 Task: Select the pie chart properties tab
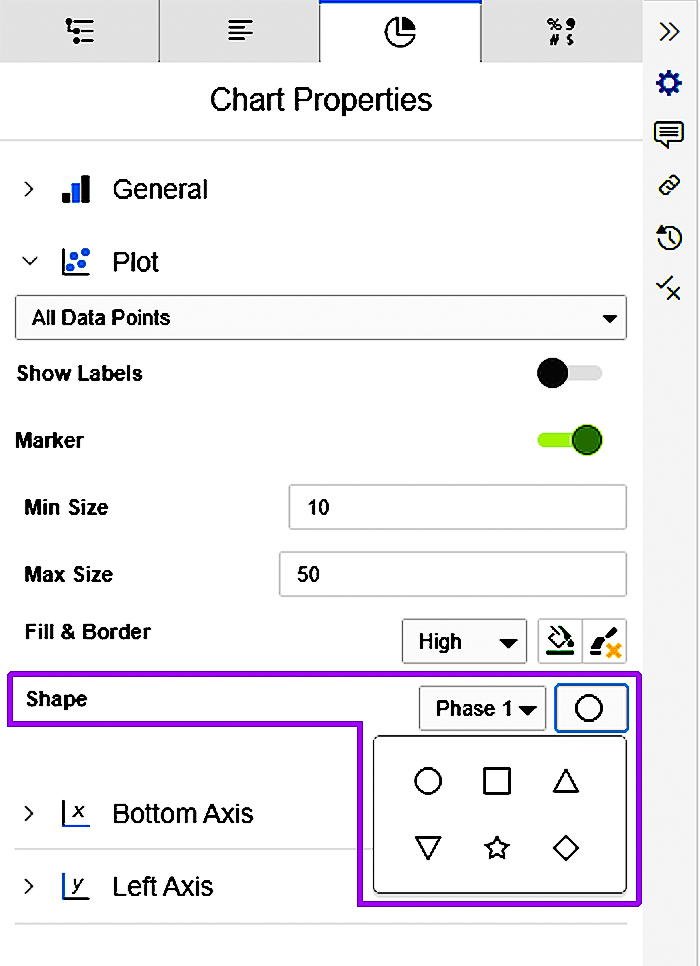pos(400,31)
